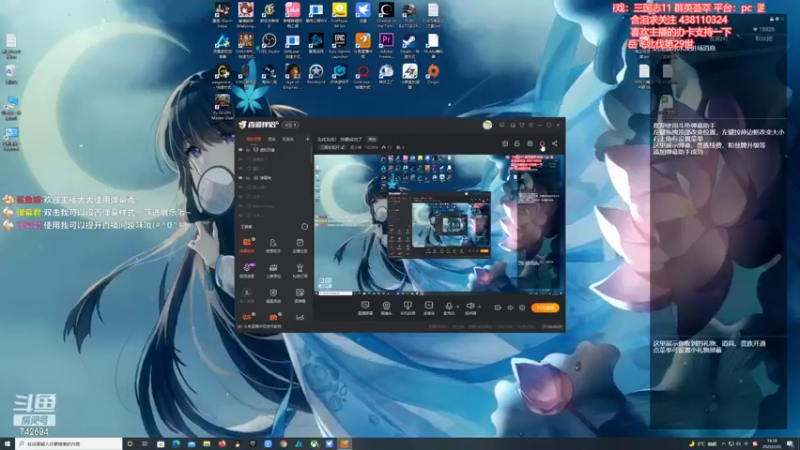The height and width of the screenshot is (450, 800).
Task: Click the screen capture source icon
Action: pyautogui.click(x=365, y=307)
